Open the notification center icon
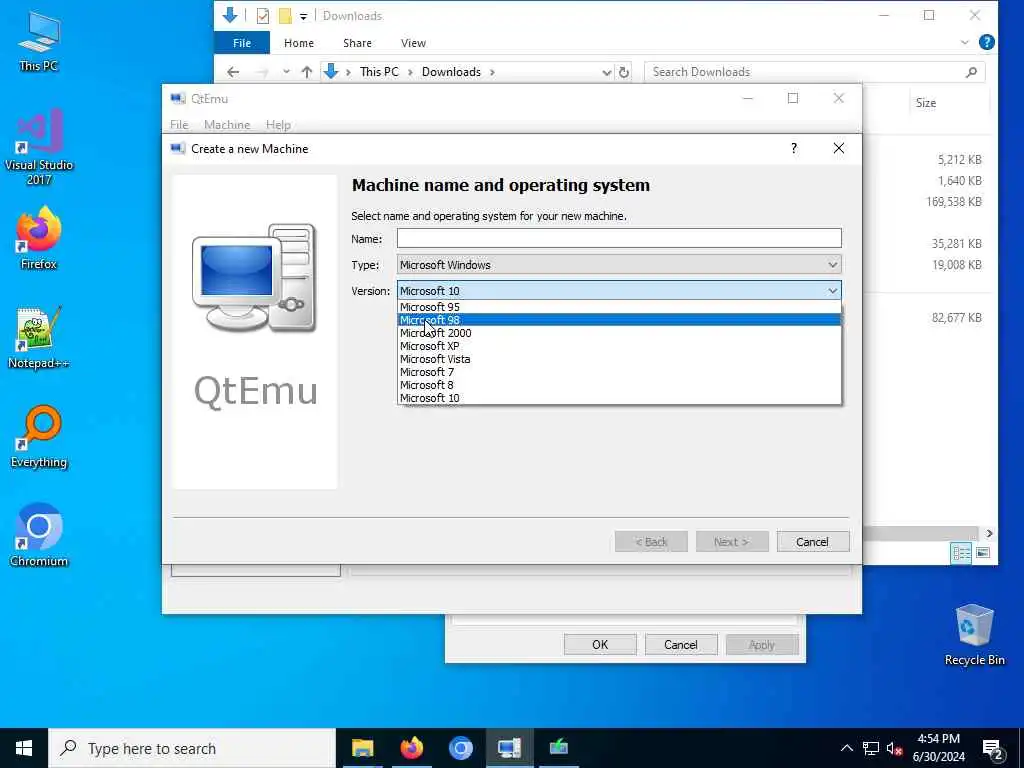This screenshot has width=1024, height=768. coord(993,749)
